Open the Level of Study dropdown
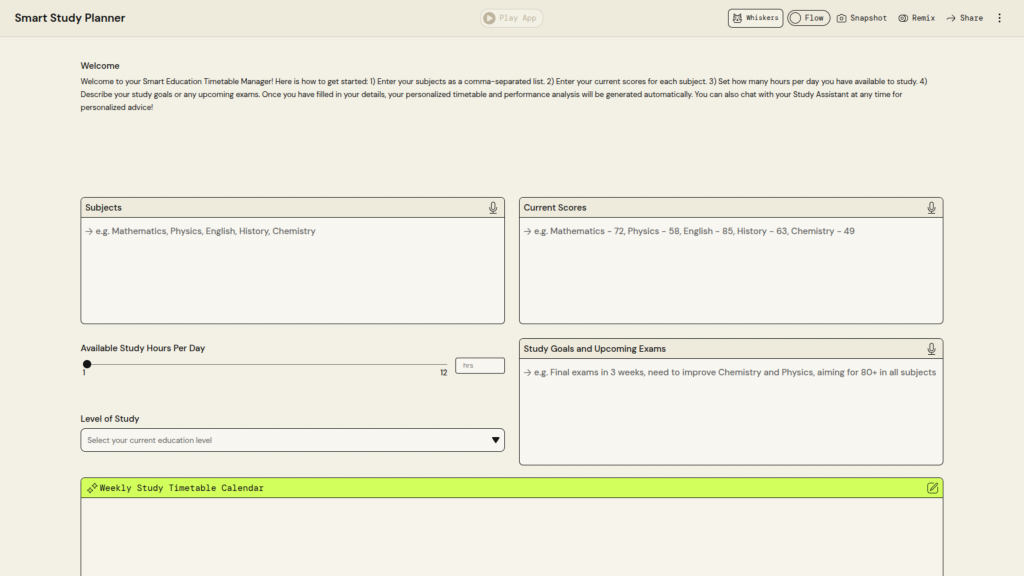Image resolution: width=1024 pixels, height=576 pixels. pos(292,440)
